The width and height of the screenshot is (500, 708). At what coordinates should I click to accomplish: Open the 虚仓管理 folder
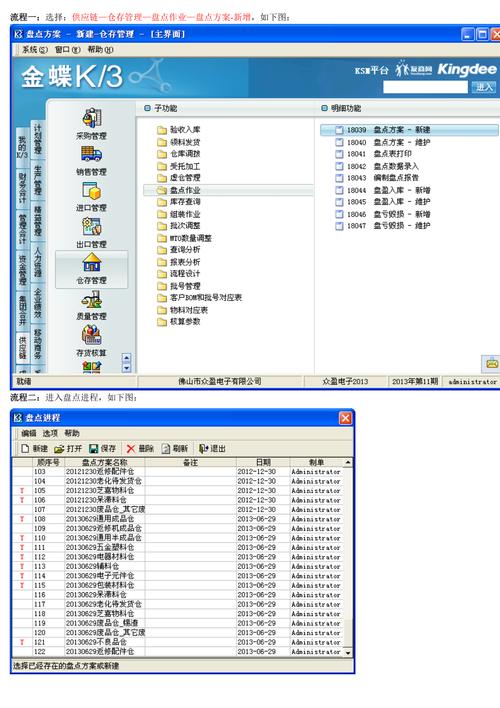coord(179,178)
